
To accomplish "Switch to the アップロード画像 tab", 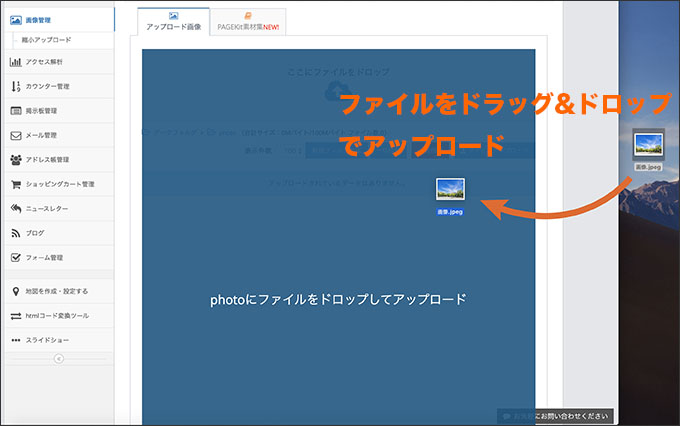I will pyautogui.click(x=173, y=21).
